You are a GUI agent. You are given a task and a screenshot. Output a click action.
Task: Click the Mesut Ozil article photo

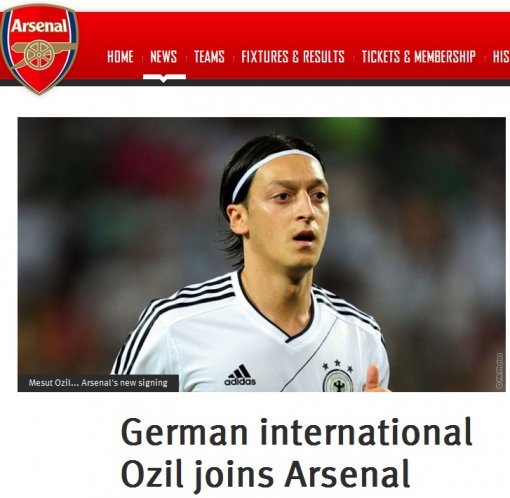262,254
